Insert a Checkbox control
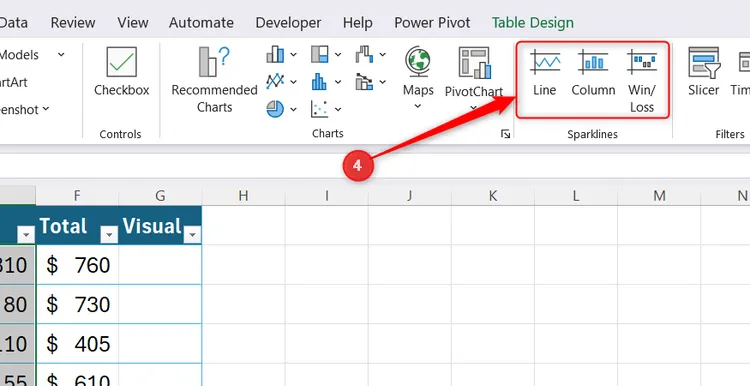Image resolution: width=750 pixels, height=386 pixels. 121,72
